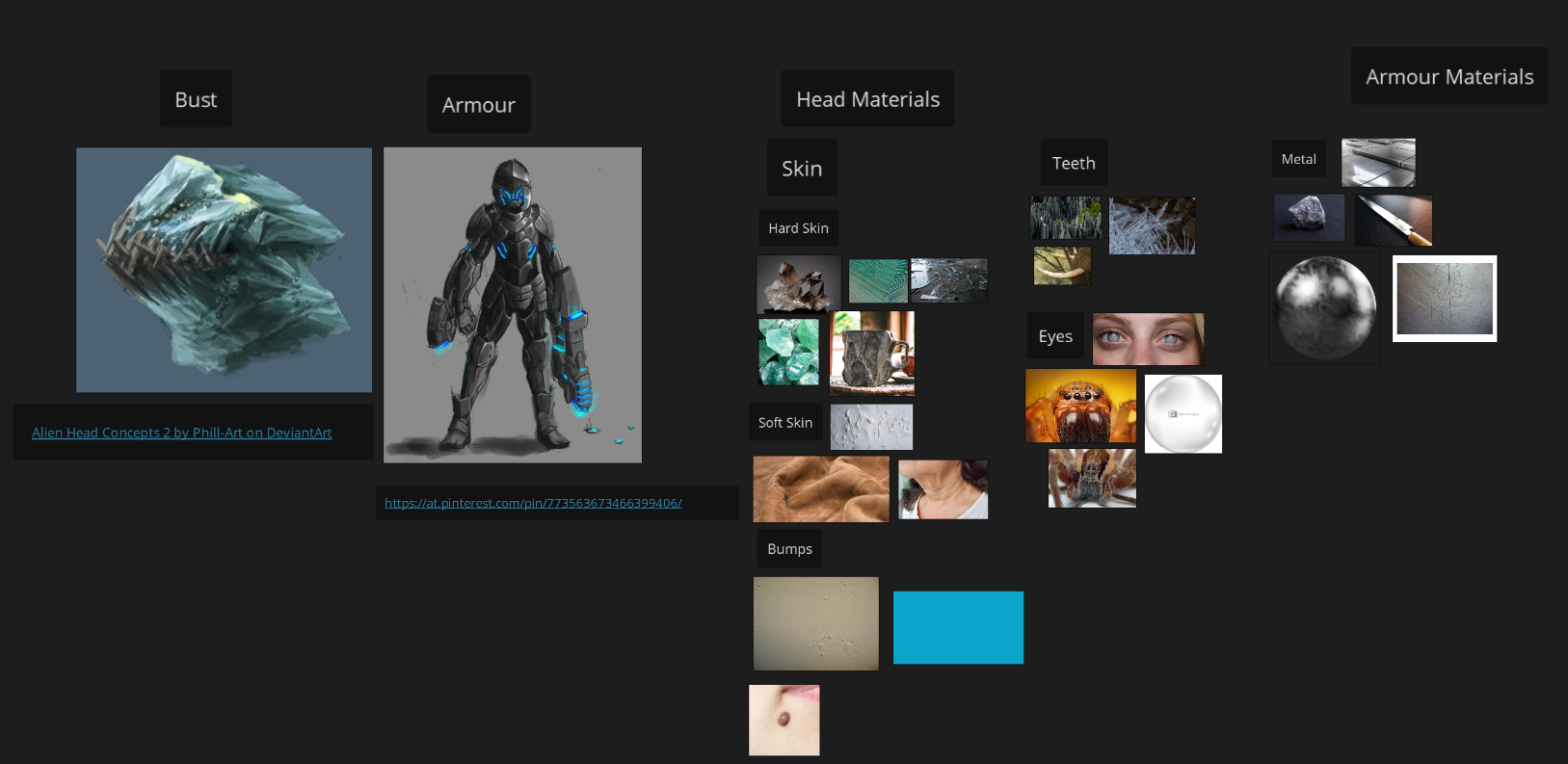
Task: Click the Metal label
Action: tap(1298, 159)
